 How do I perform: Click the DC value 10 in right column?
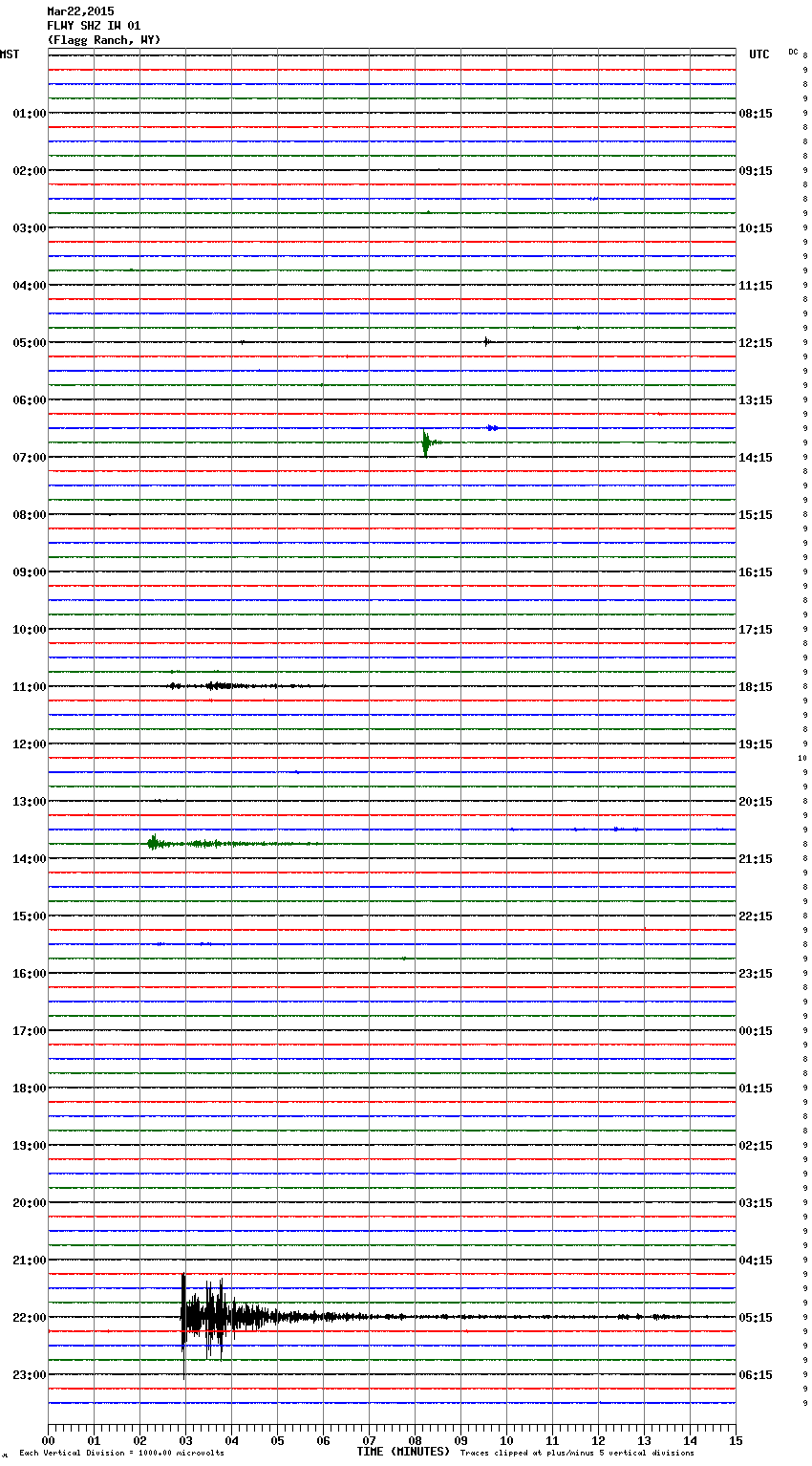coord(802,758)
